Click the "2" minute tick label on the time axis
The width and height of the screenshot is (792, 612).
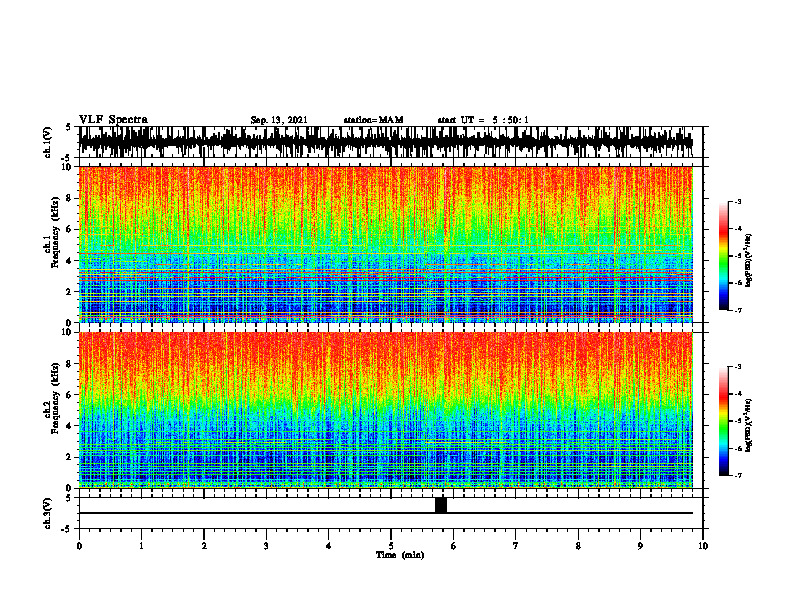pyautogui.click(x=204, y=546)
